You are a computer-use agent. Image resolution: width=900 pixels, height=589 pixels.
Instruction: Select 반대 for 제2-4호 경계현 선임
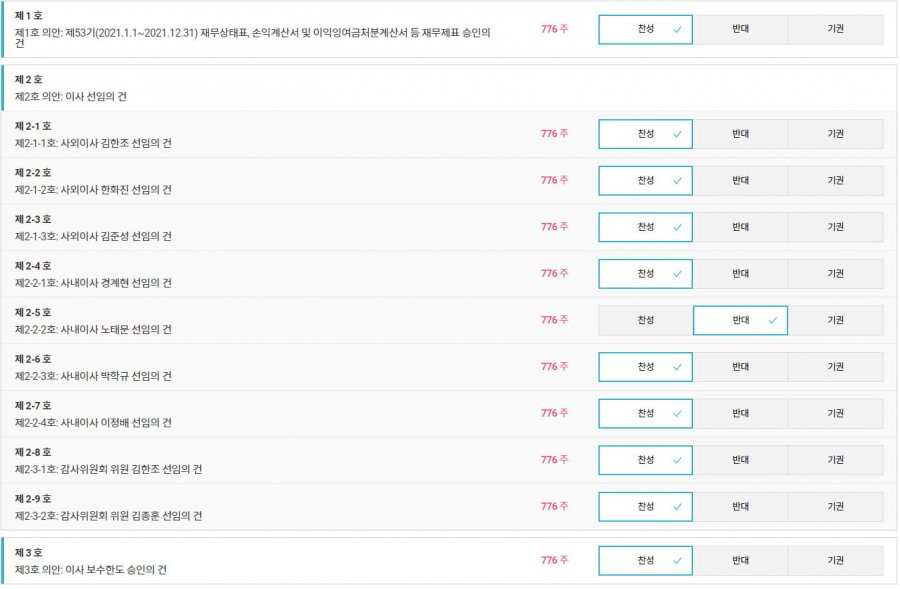740,273
